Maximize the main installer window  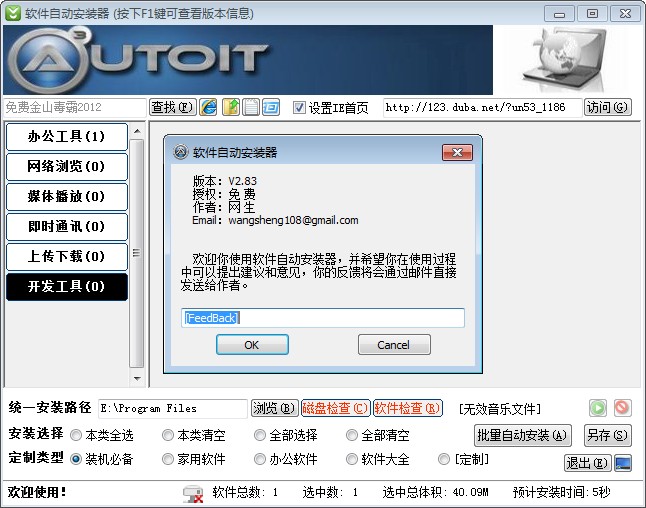click(592, 14)
